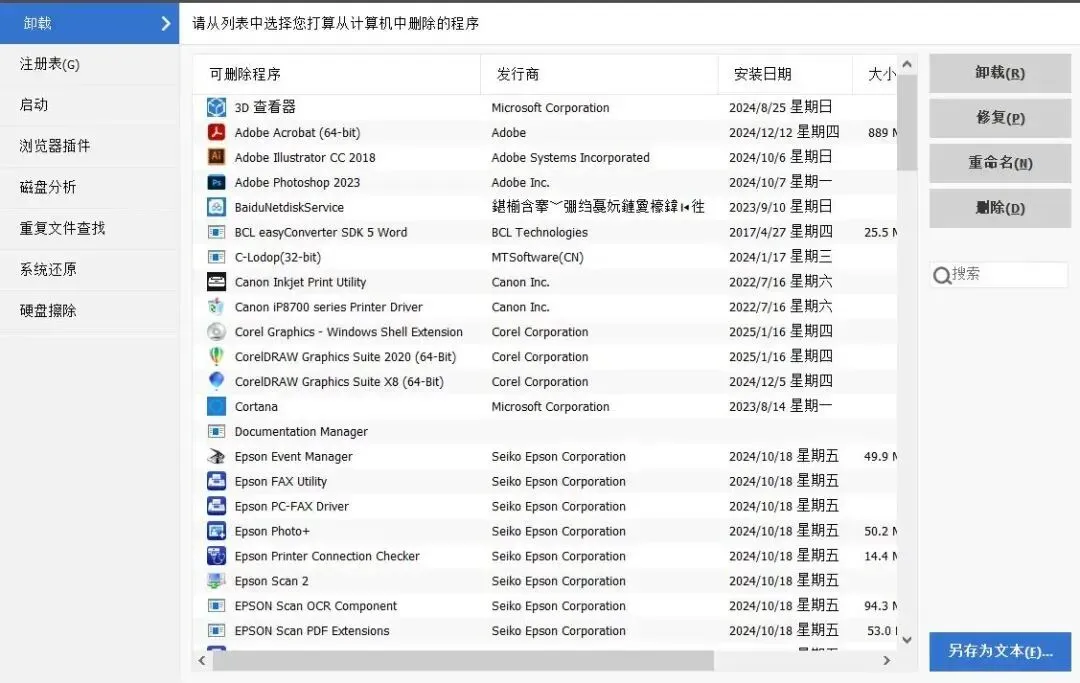Click the EPSON Scan OCR Component icon

pyautogui.click(x=216, y=606)
